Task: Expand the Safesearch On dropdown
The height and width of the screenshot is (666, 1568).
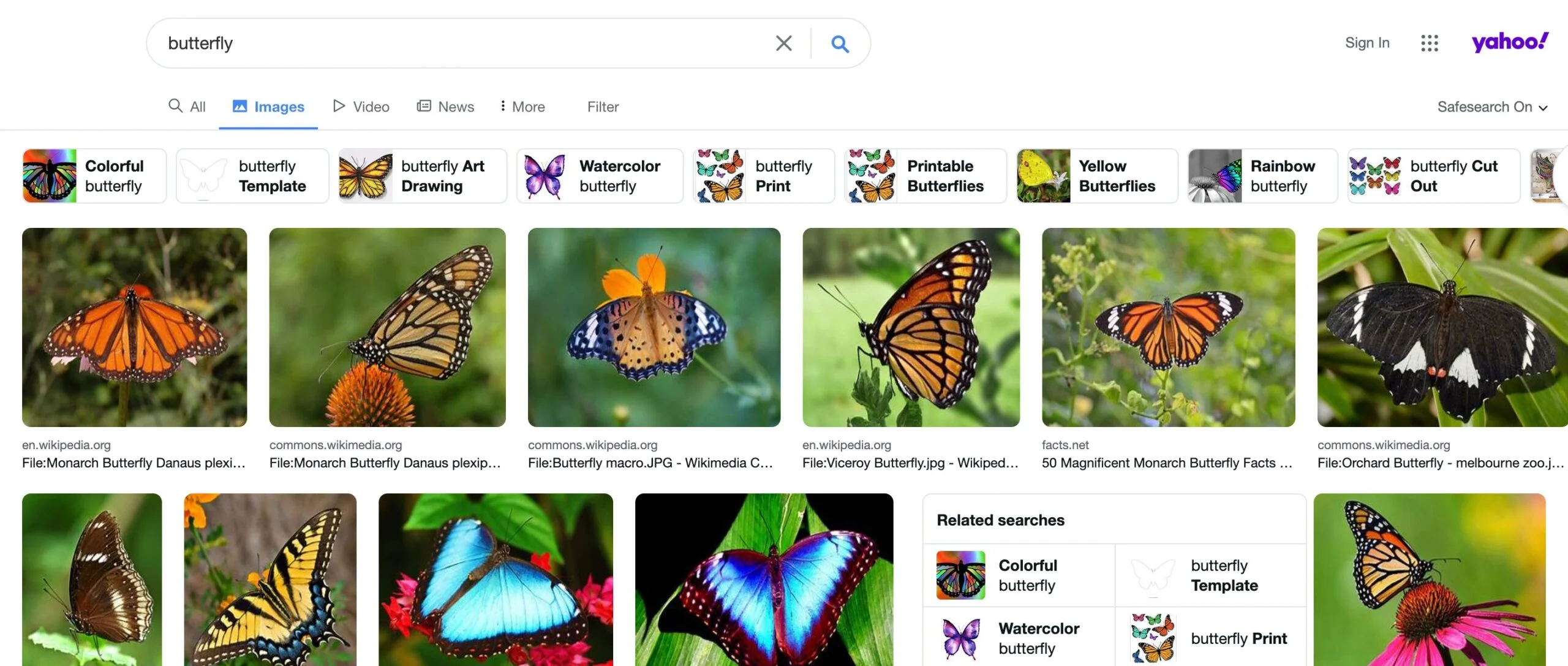Action: tap(1491, 107)
